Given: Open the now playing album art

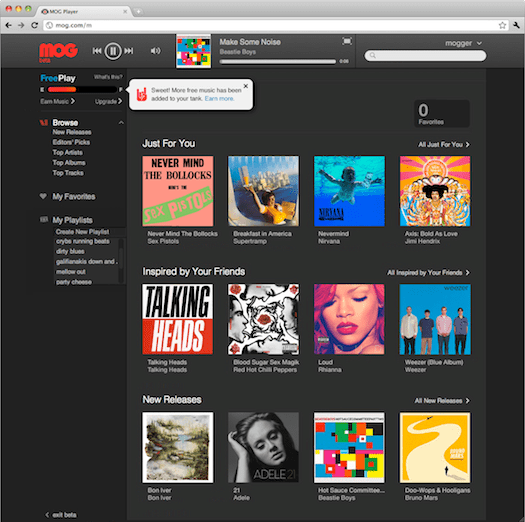Looking at the screenshot, I should [x=194, y=51].
